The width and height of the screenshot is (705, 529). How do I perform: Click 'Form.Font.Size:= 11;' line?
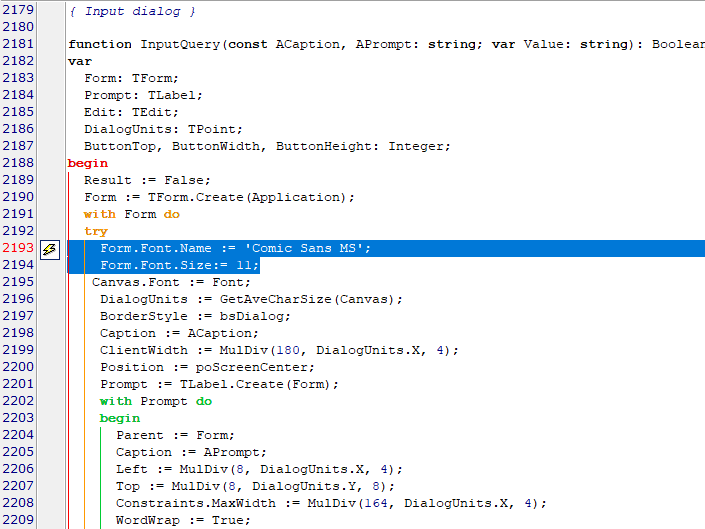pos(180,265)
